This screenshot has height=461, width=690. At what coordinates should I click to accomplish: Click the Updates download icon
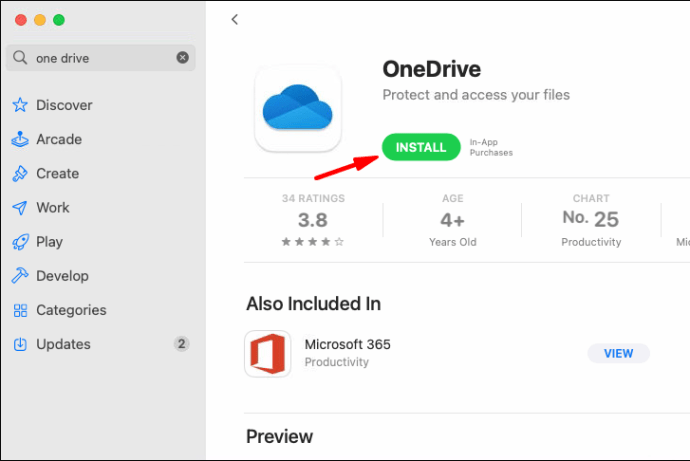pos(20,344)
